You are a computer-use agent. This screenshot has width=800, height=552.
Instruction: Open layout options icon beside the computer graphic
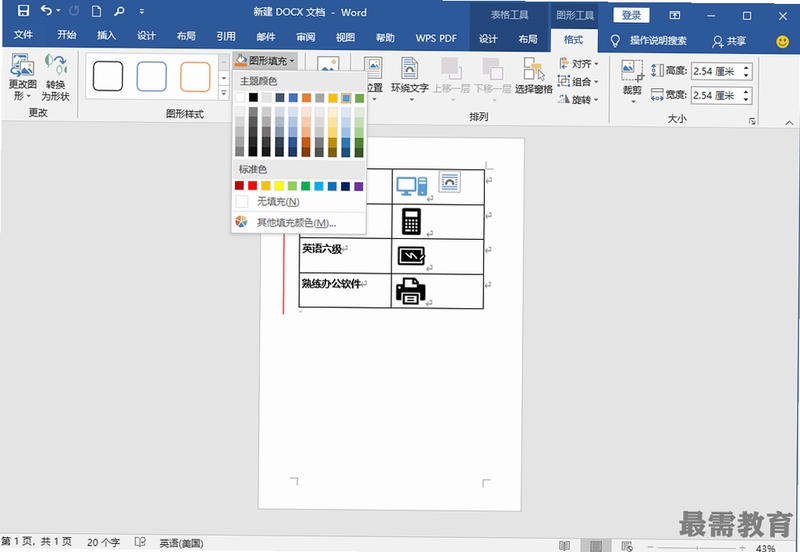(449, 182)
